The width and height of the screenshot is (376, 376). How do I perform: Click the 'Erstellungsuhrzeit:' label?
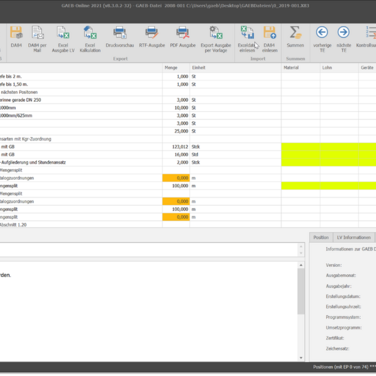[343, 307]
